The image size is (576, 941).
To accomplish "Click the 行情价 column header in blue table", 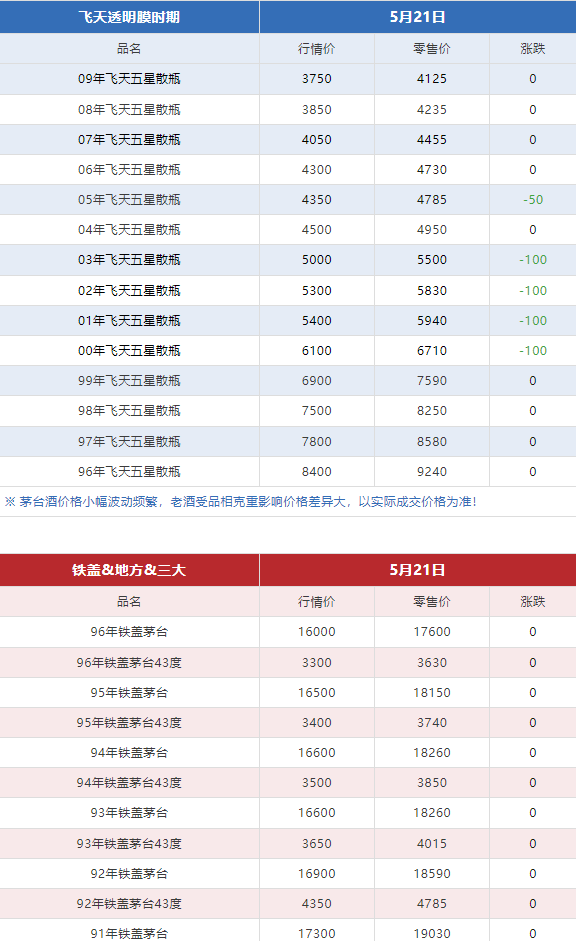I will pyautogui.click(x=317, y=49).
